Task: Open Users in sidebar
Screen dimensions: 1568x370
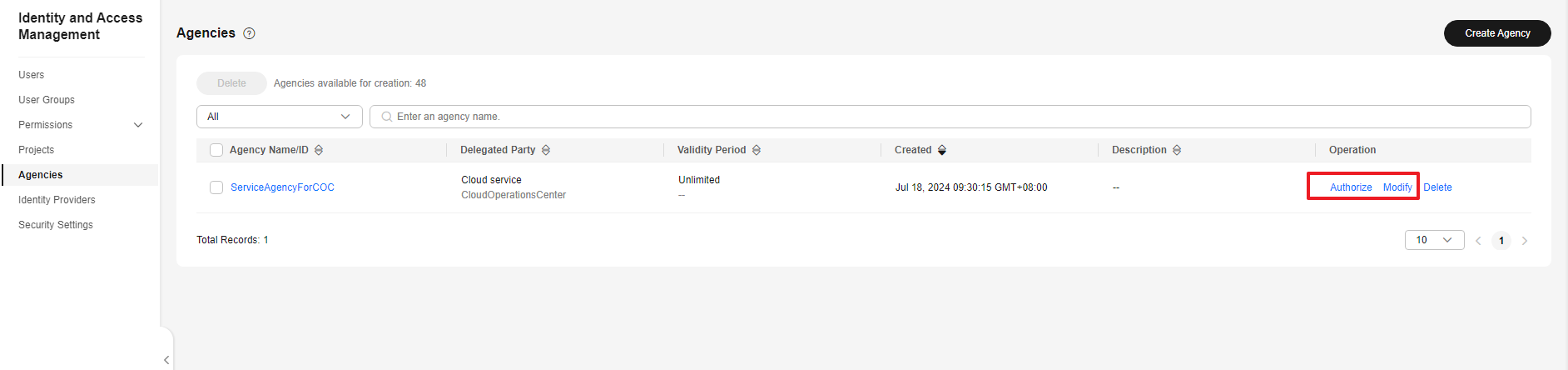Action: [x=32, y=75]
